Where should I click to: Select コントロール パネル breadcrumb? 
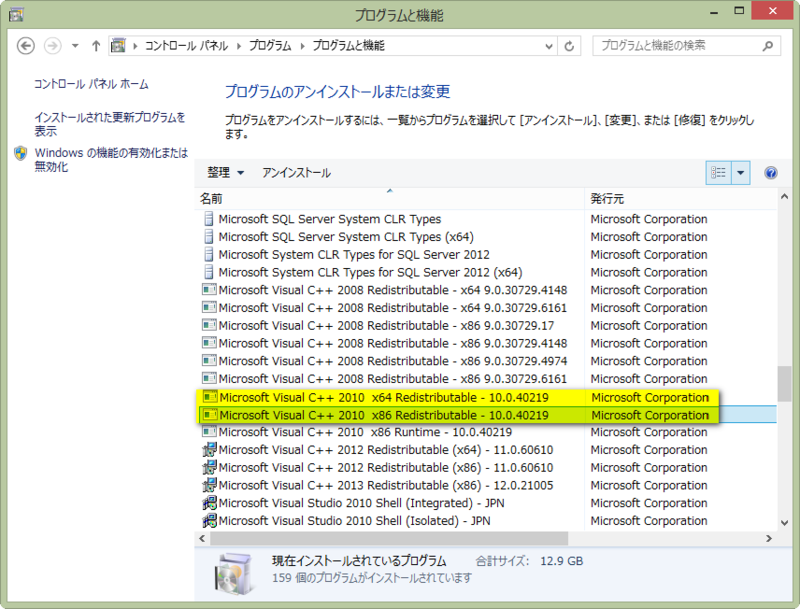186,46
